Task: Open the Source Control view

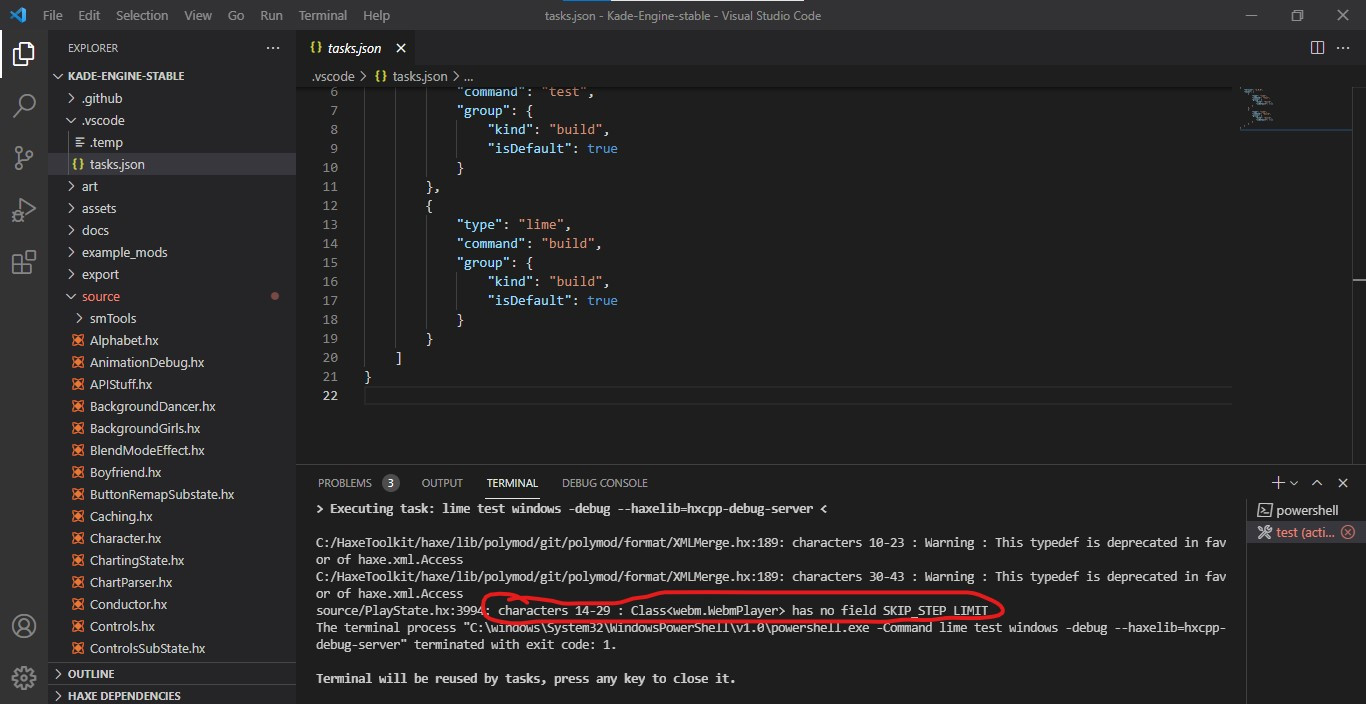Action: click(x=24, y=158)
